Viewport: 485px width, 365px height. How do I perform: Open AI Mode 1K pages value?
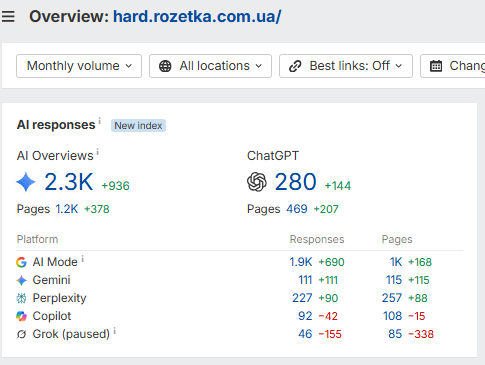[x=396, y=262]
